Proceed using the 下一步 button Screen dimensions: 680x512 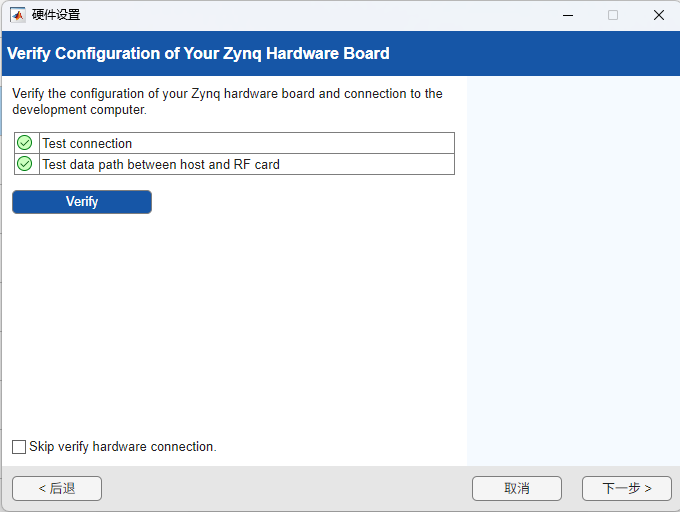[627, 489]
